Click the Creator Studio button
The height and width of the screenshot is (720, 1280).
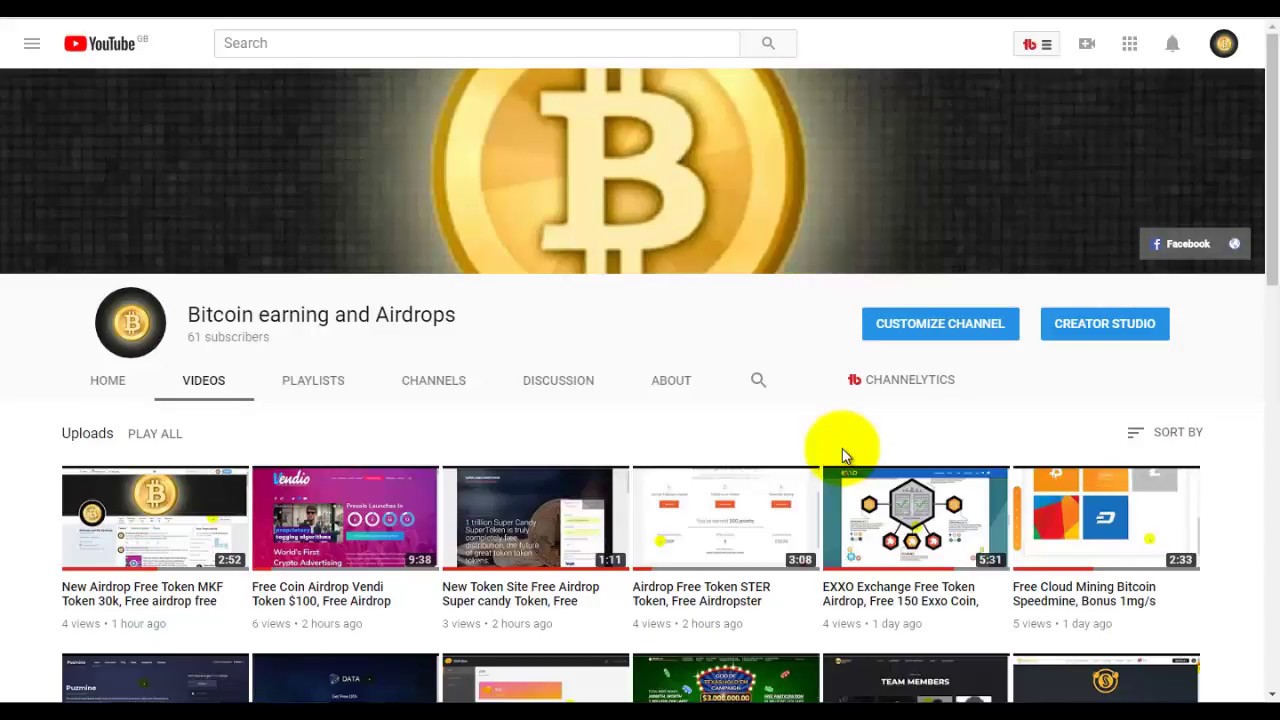(1105, 324)
